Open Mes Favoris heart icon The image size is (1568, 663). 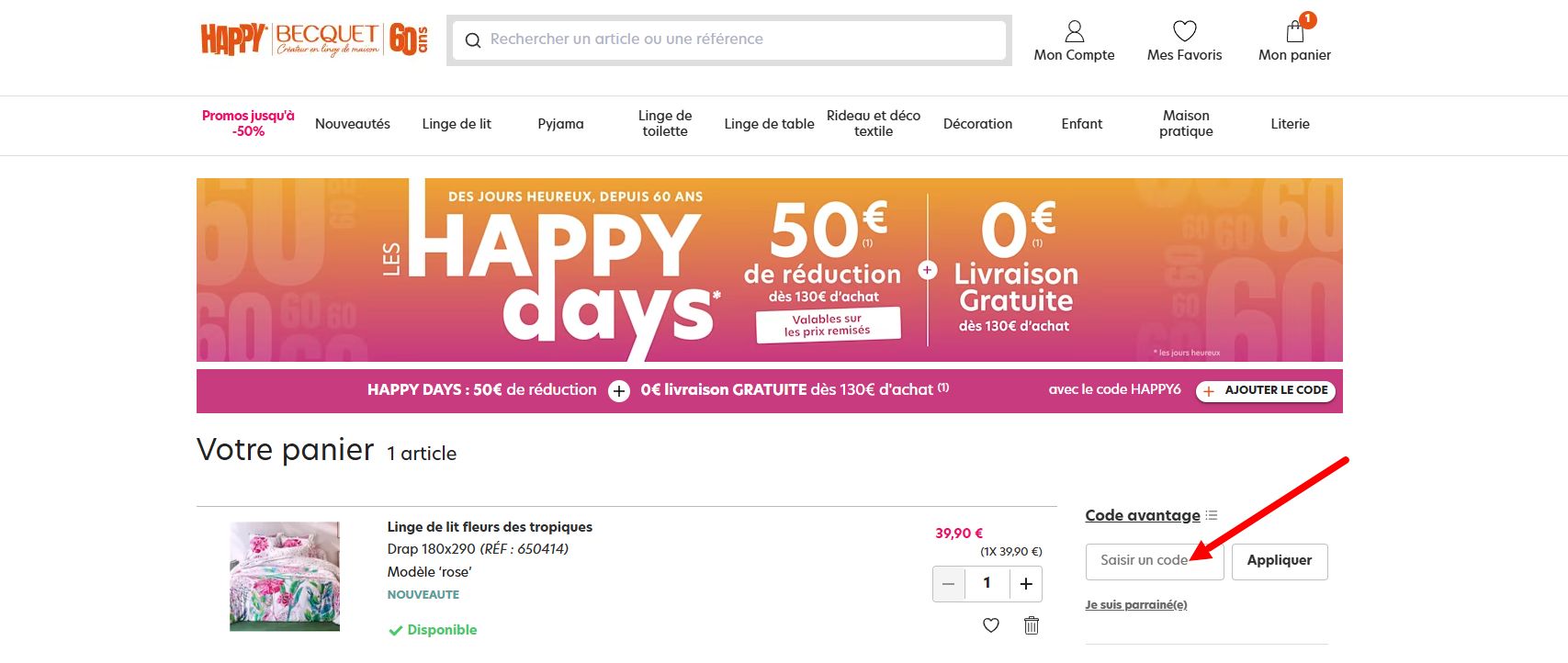tap(1185, 31)
